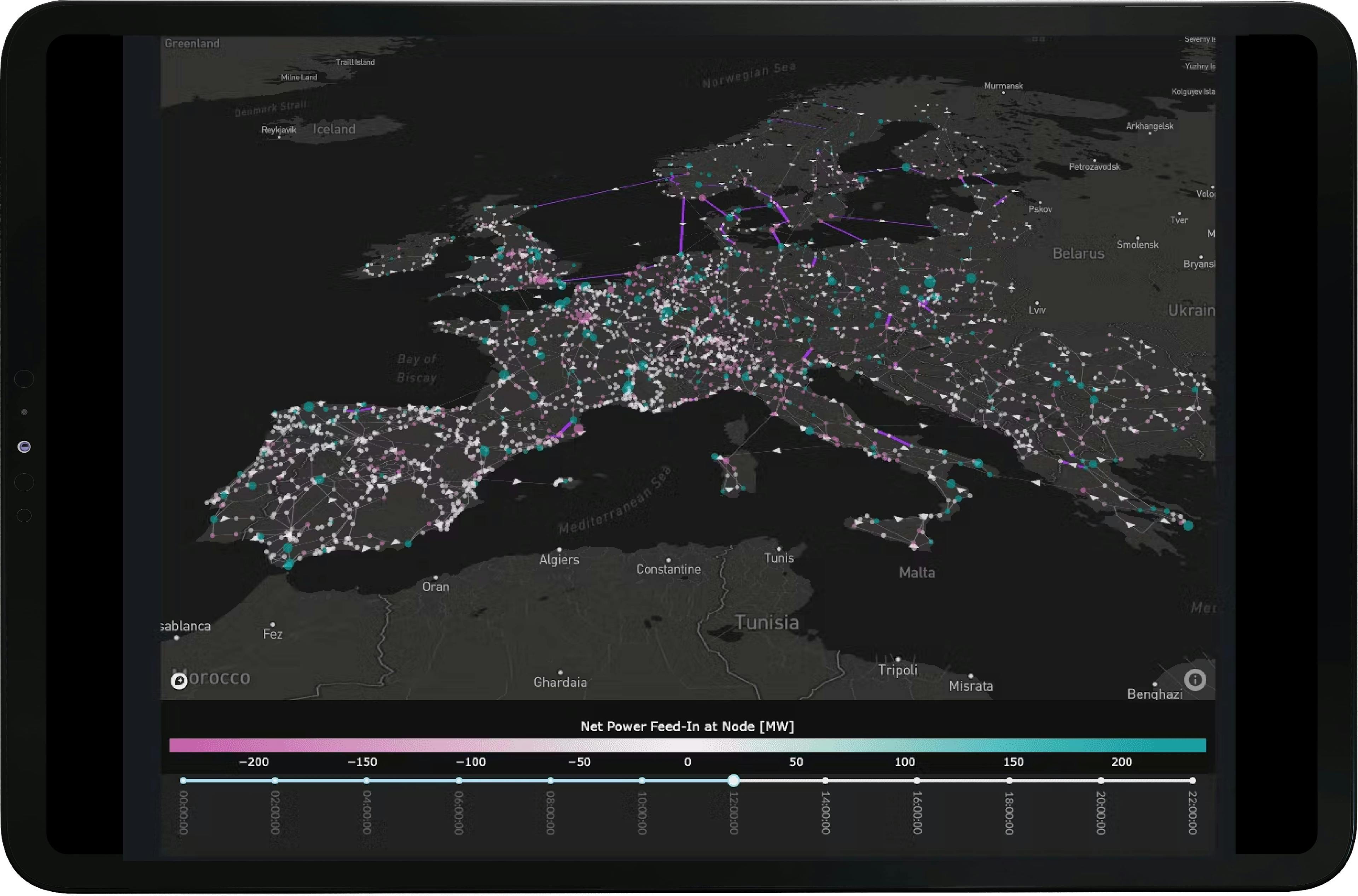The width and height of the screenshot is (1358, 896).
Task: Click the Reykjavik city label
Action: point(279,130)
